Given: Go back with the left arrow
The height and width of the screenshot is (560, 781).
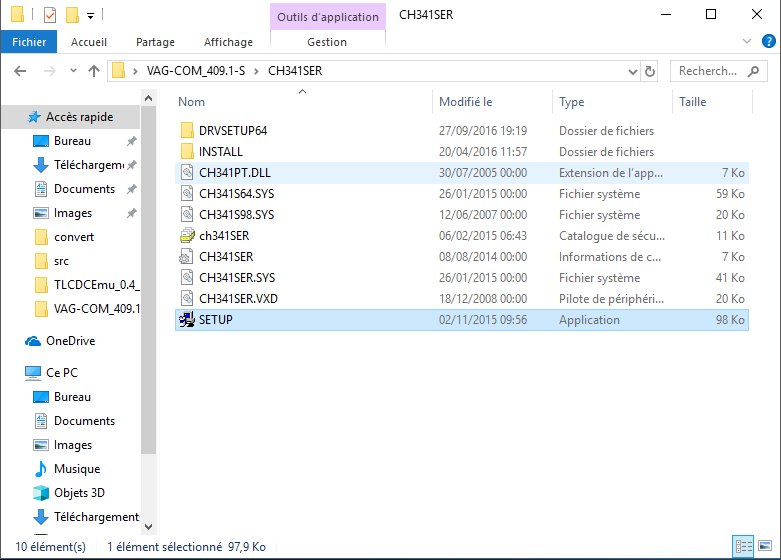Looking at the screenshot, I should [x=20, y=71].
